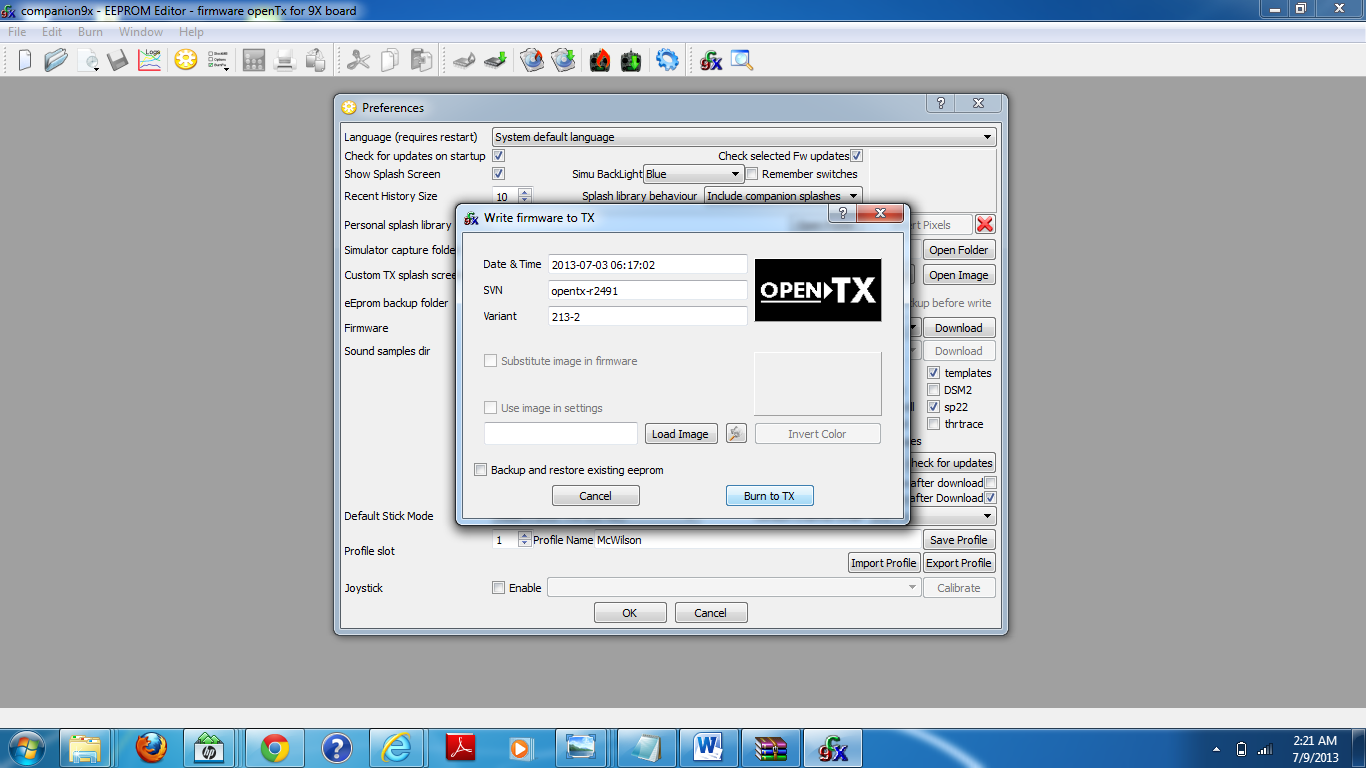
Task: Open the Edit menu
Action: 52,32
